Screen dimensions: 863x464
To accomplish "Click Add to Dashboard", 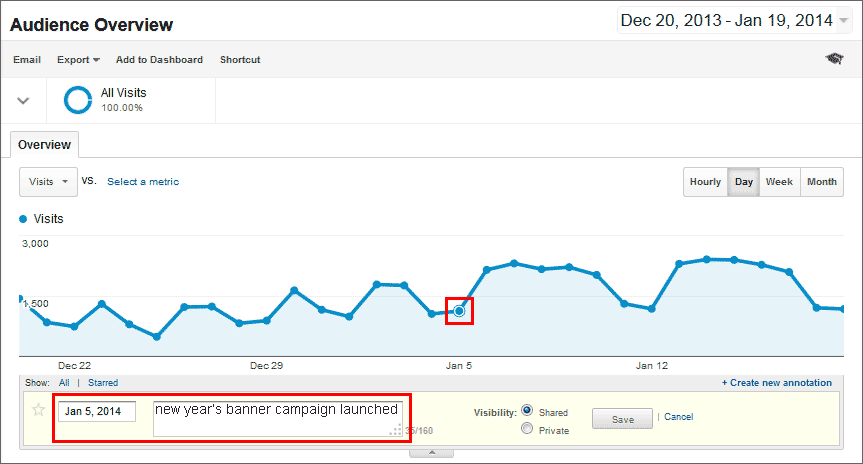I will [159, 60].
